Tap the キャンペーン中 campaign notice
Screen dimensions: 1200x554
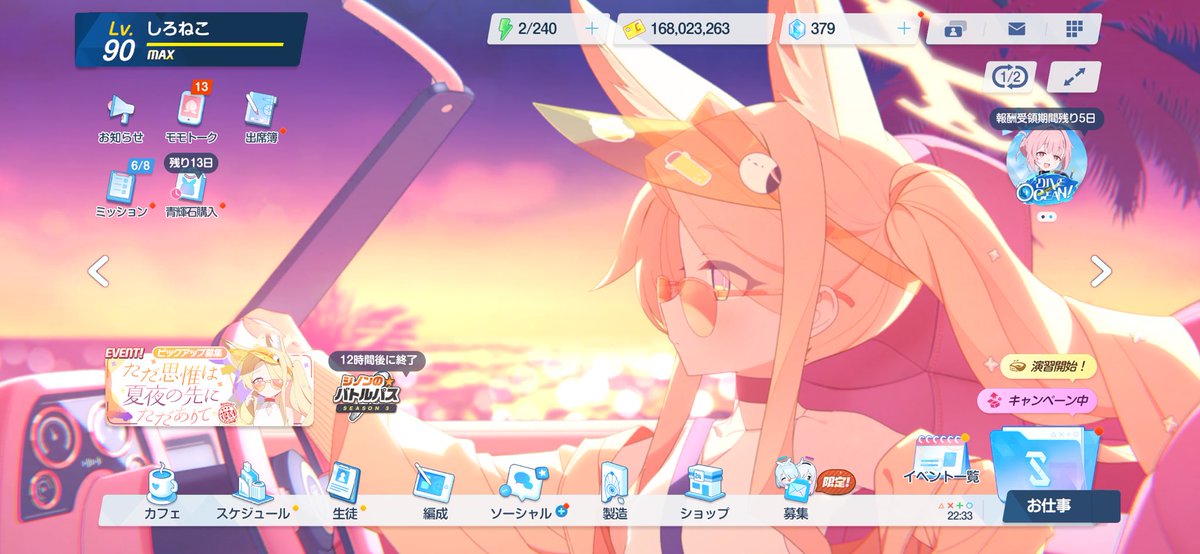tap(1036, 401)
